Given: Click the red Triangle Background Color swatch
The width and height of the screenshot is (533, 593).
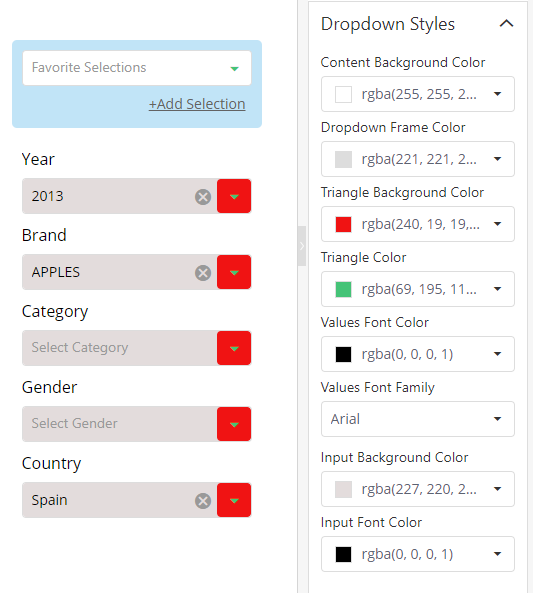Looking at the screenshot, I should pos(343,224).
